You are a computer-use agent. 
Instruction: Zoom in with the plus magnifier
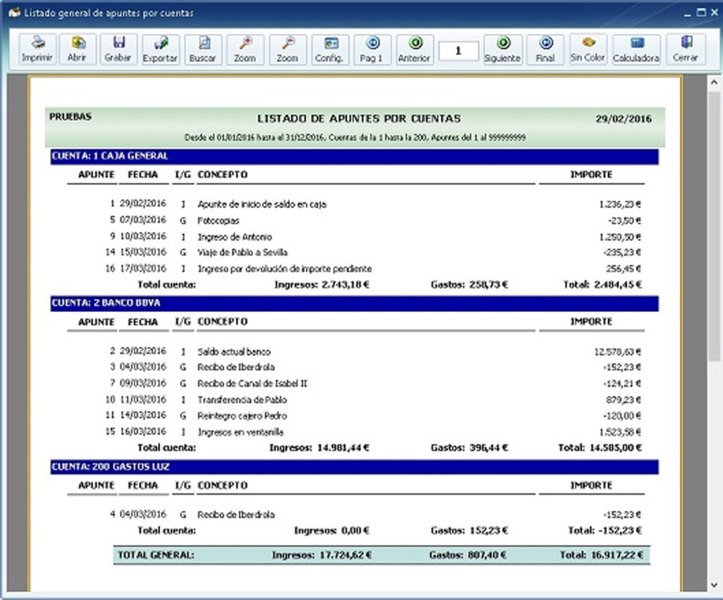pos(245,49)
